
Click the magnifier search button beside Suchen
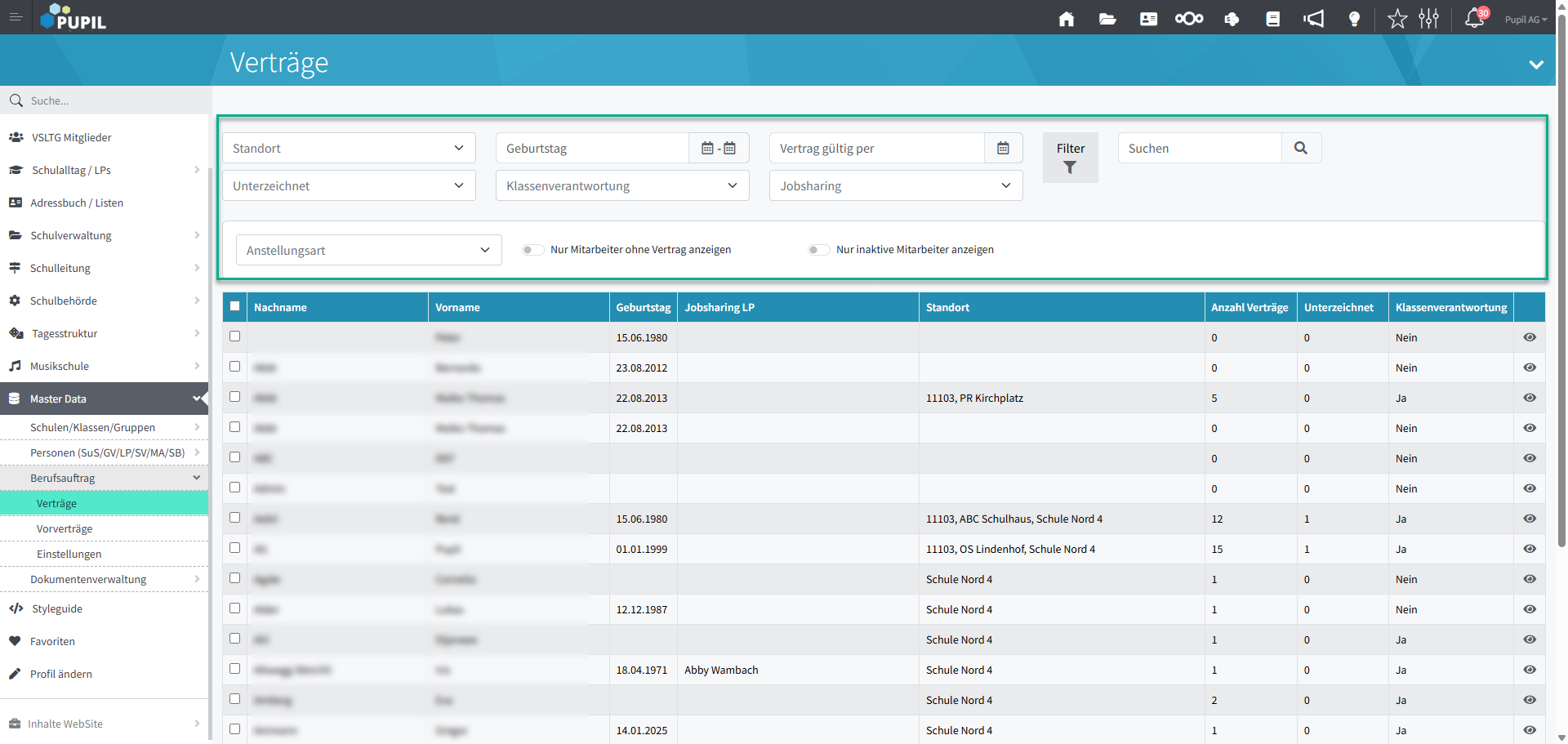pos(1301,148)
